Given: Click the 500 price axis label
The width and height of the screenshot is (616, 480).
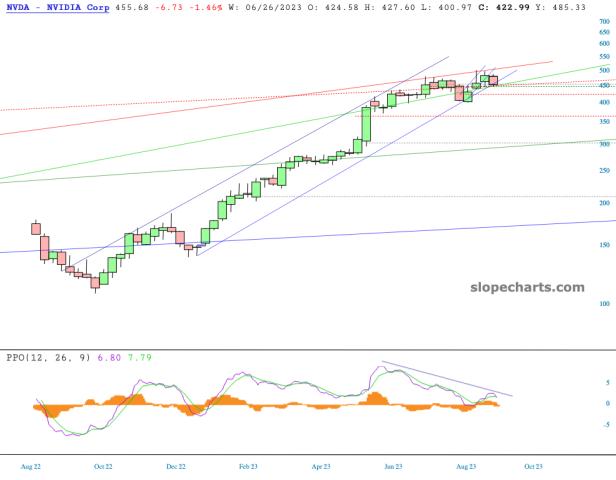Looking at the screenshot, I should point(604,71).
